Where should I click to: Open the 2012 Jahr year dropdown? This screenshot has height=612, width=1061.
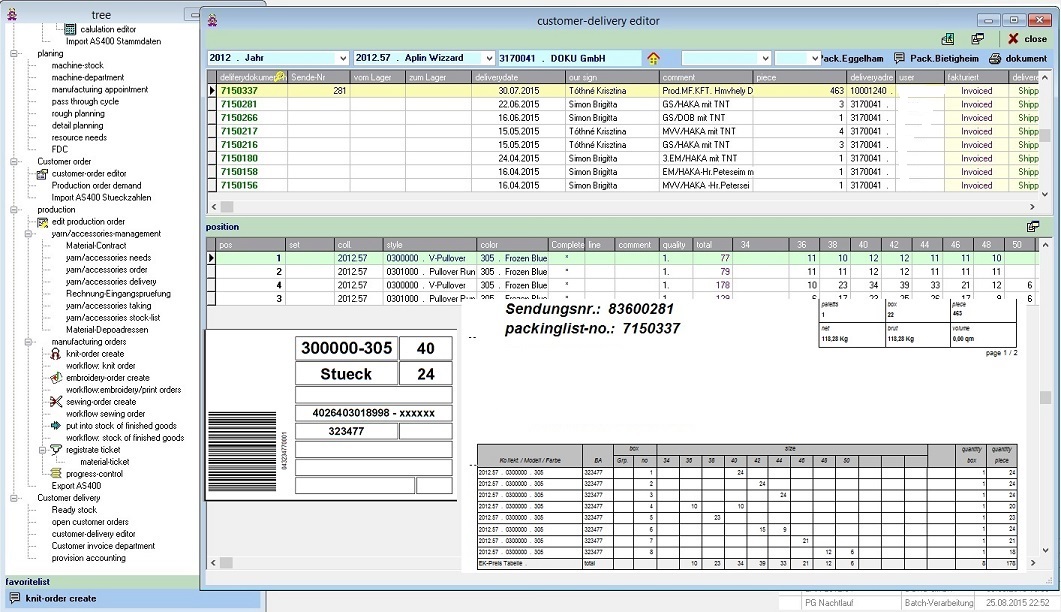pyautogui.click(x=341, y=59)
